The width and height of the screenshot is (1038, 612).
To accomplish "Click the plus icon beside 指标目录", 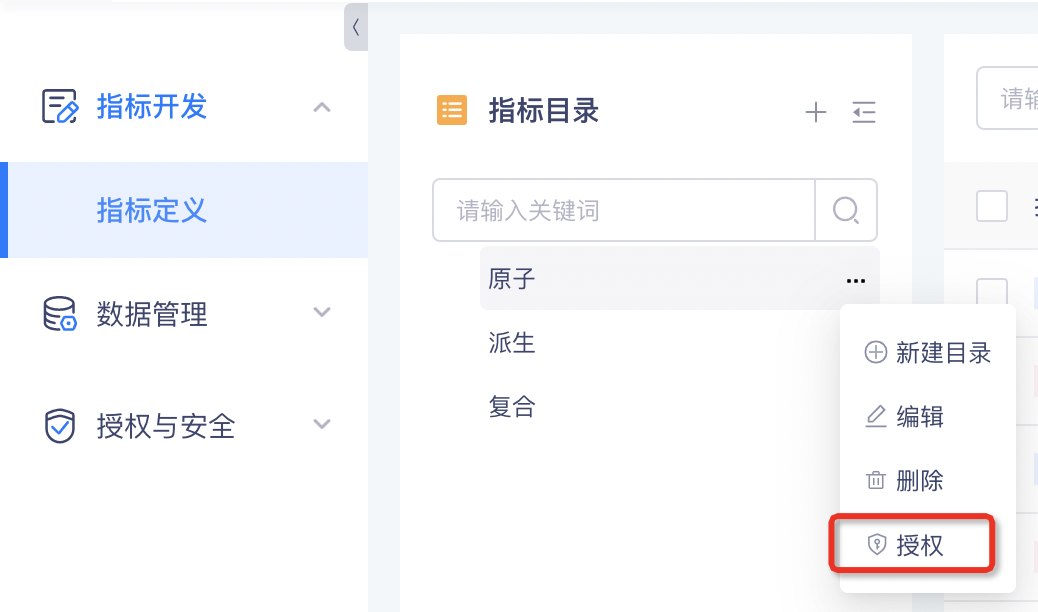I will (x=816, y=112).
